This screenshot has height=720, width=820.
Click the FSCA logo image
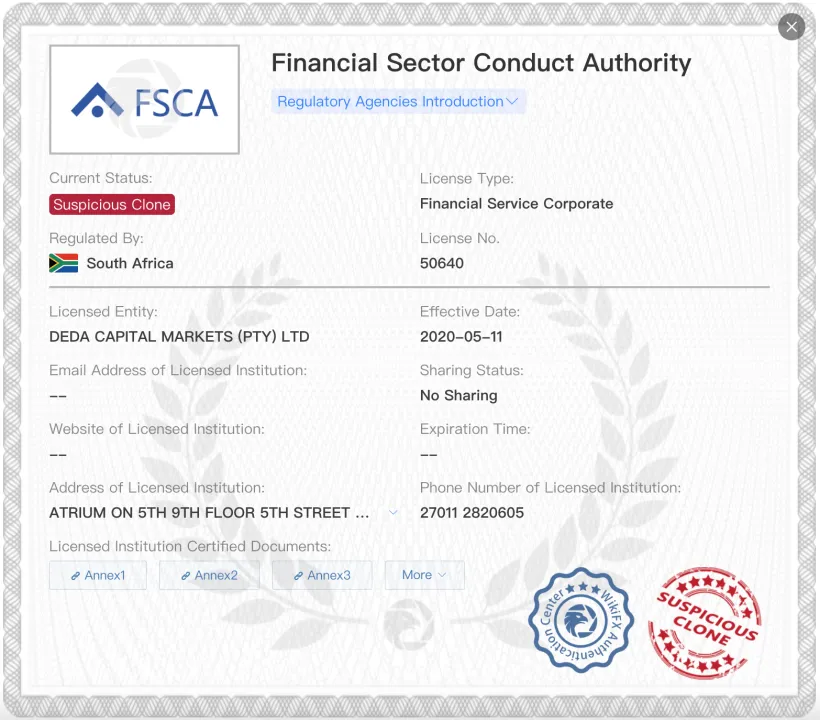144,99
